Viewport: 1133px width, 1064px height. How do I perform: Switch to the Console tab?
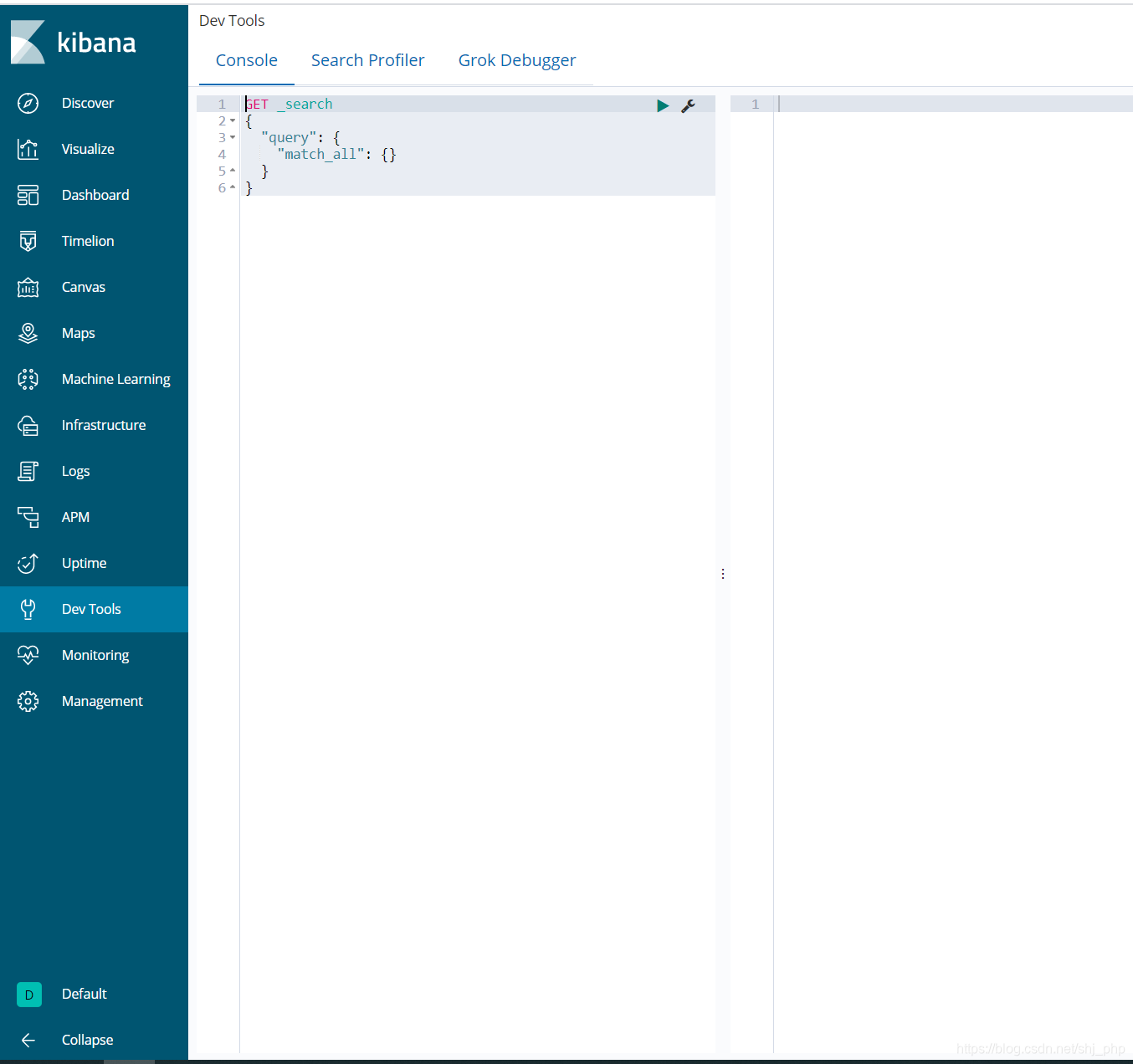point(247,60)
